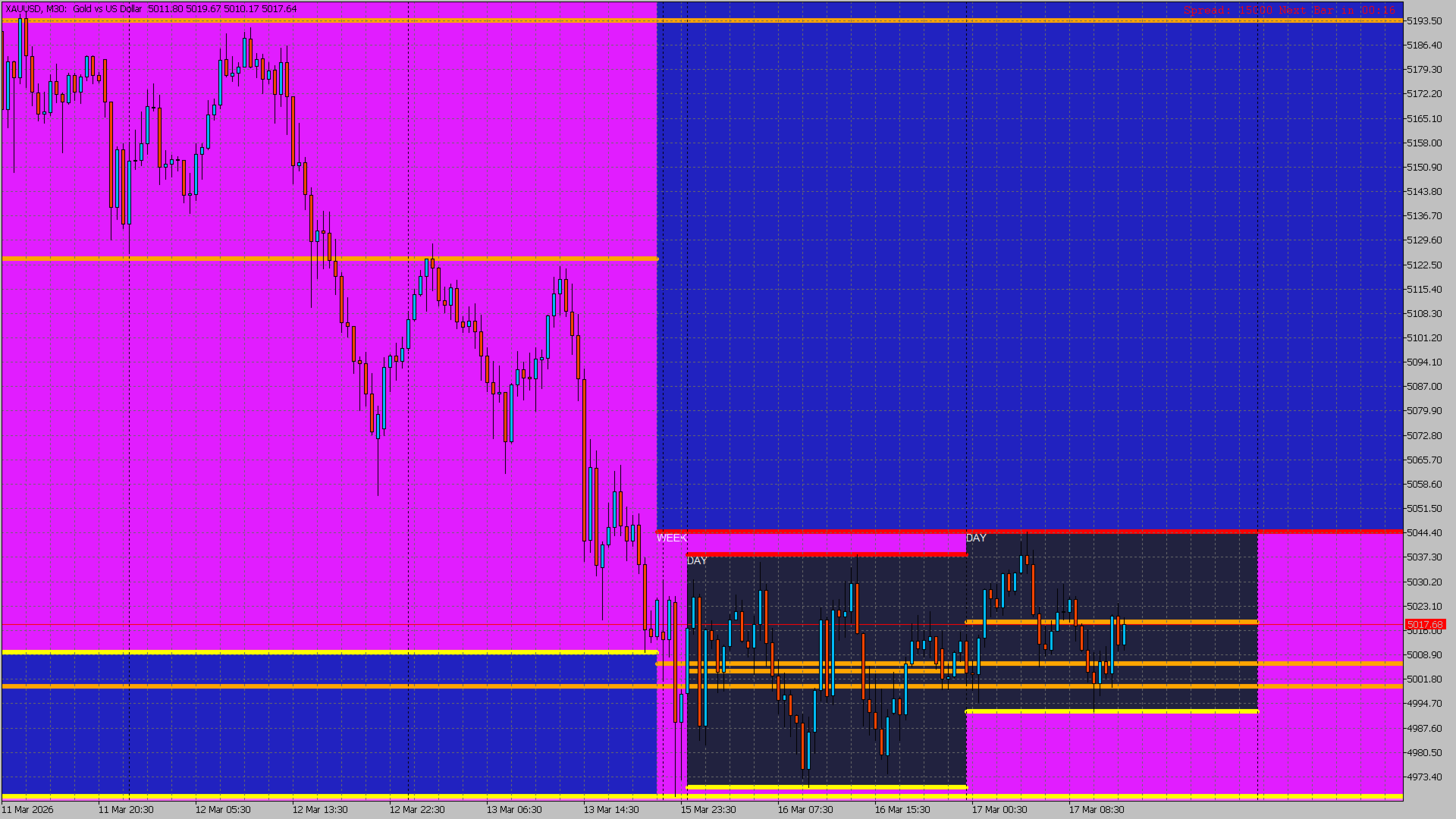Click the WEEK label on the chart
Screen dimensions: 1456x819
(671, 538)
